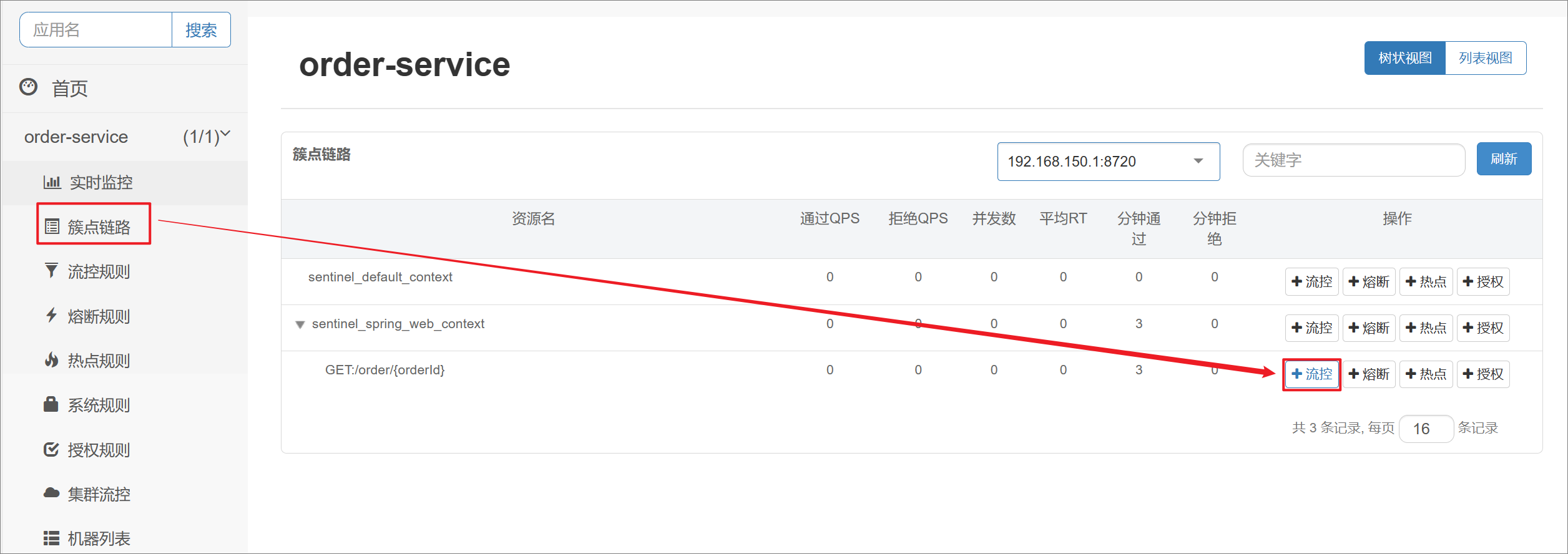1568x554 pixels.
Task: Focus the 应用名 search field
Action: point(96,30)
